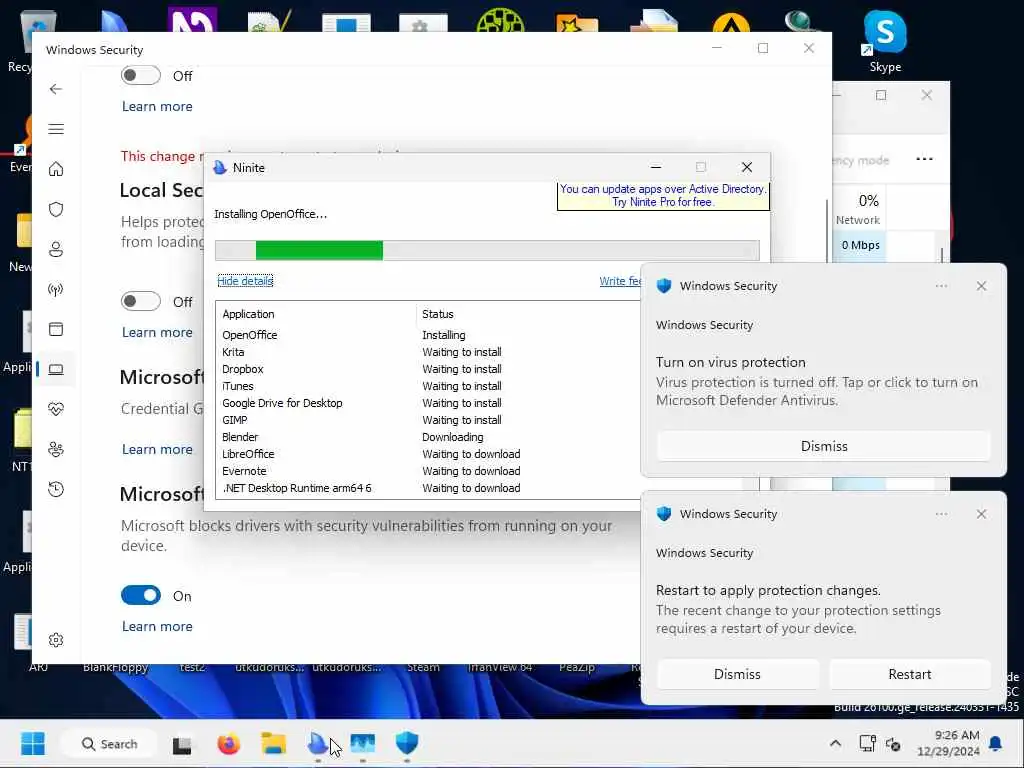The height and width of the screenshot is (768, 1024).
Task: Dismiss the virus protection notification
Action: pyautogui.click(x=824, y=446)
